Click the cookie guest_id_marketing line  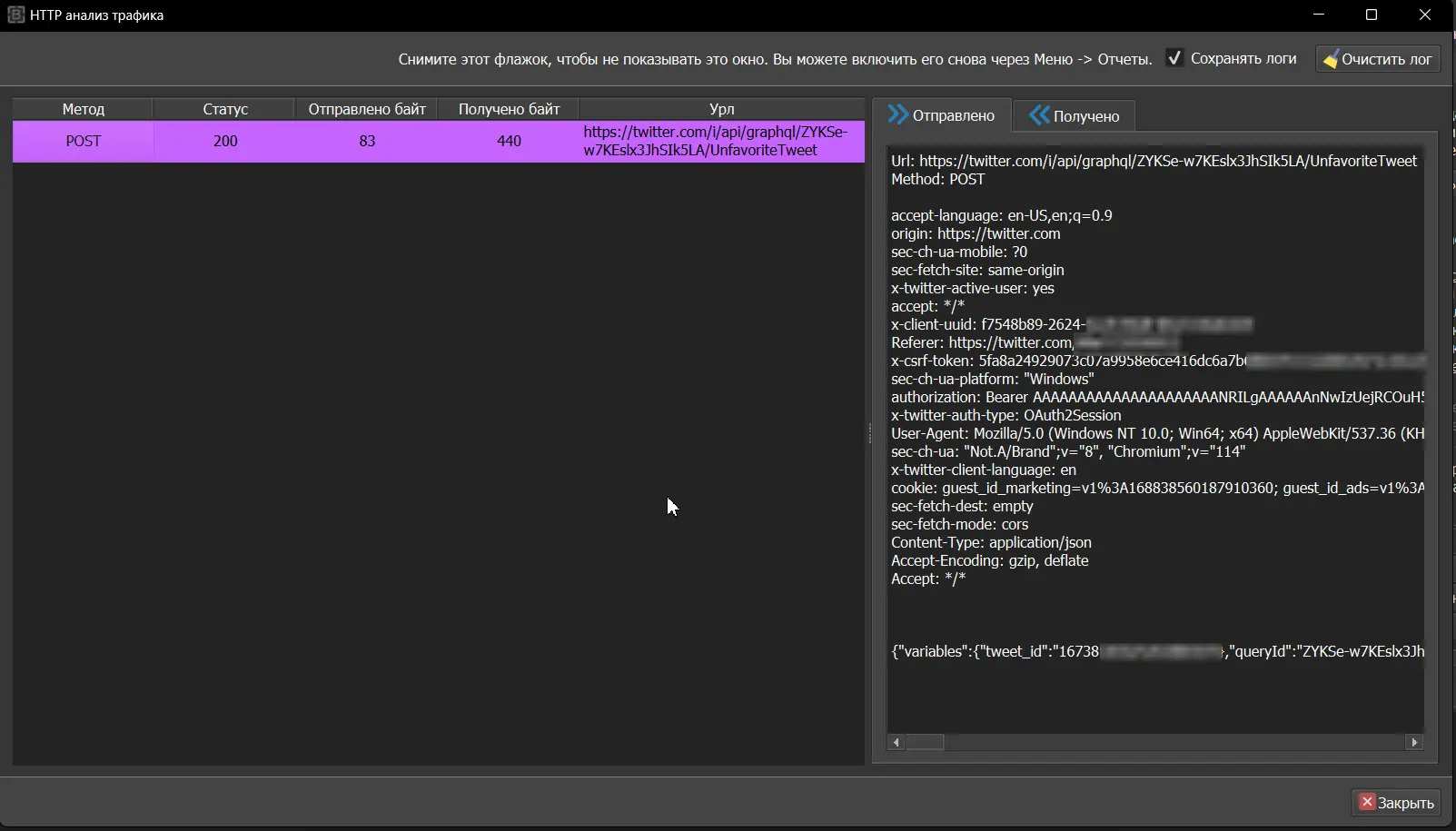click(1158, 488)
